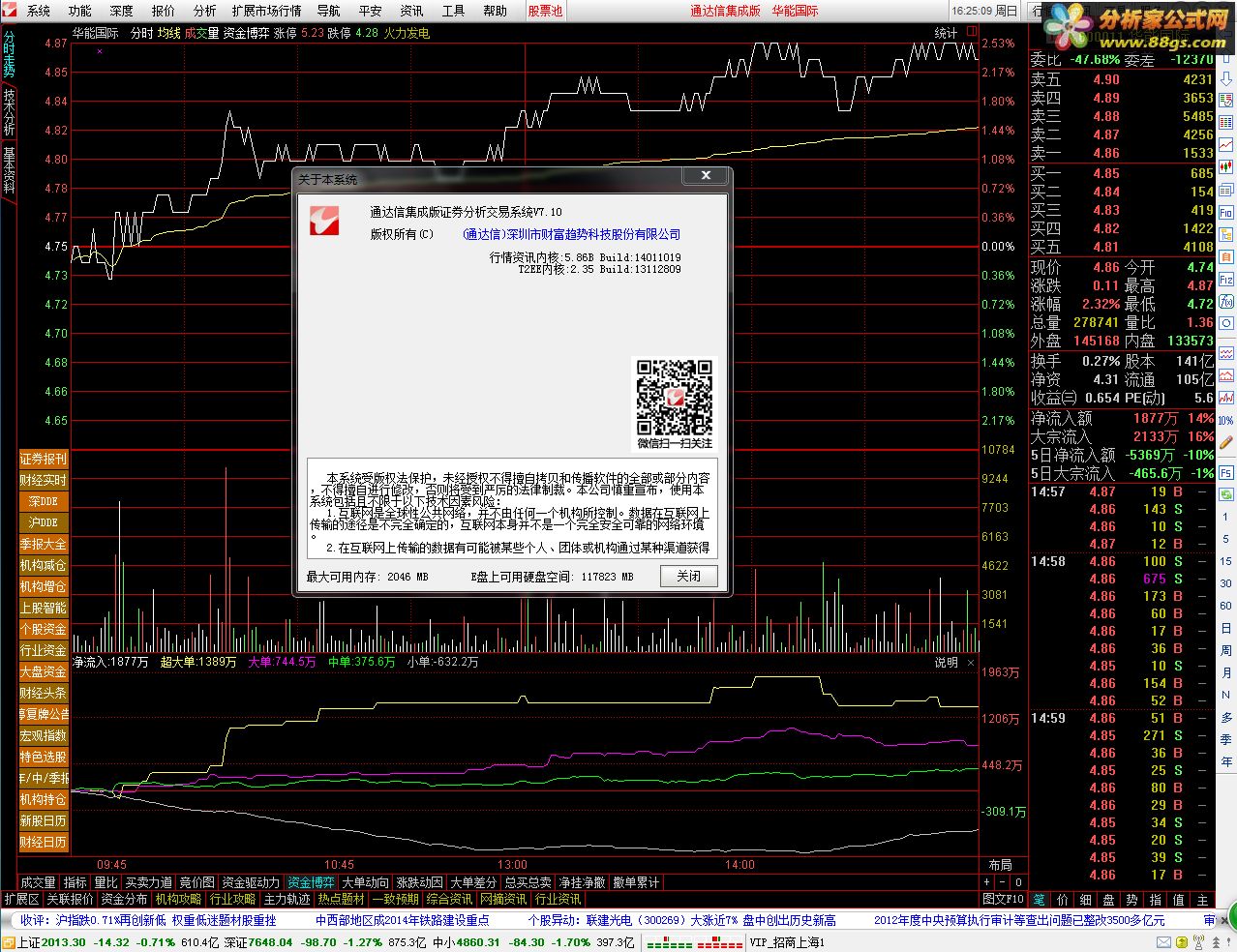The width and height of the screenshot is (1237, 952).
Task: Open the 系统 menu
Action: coord(39,11)
